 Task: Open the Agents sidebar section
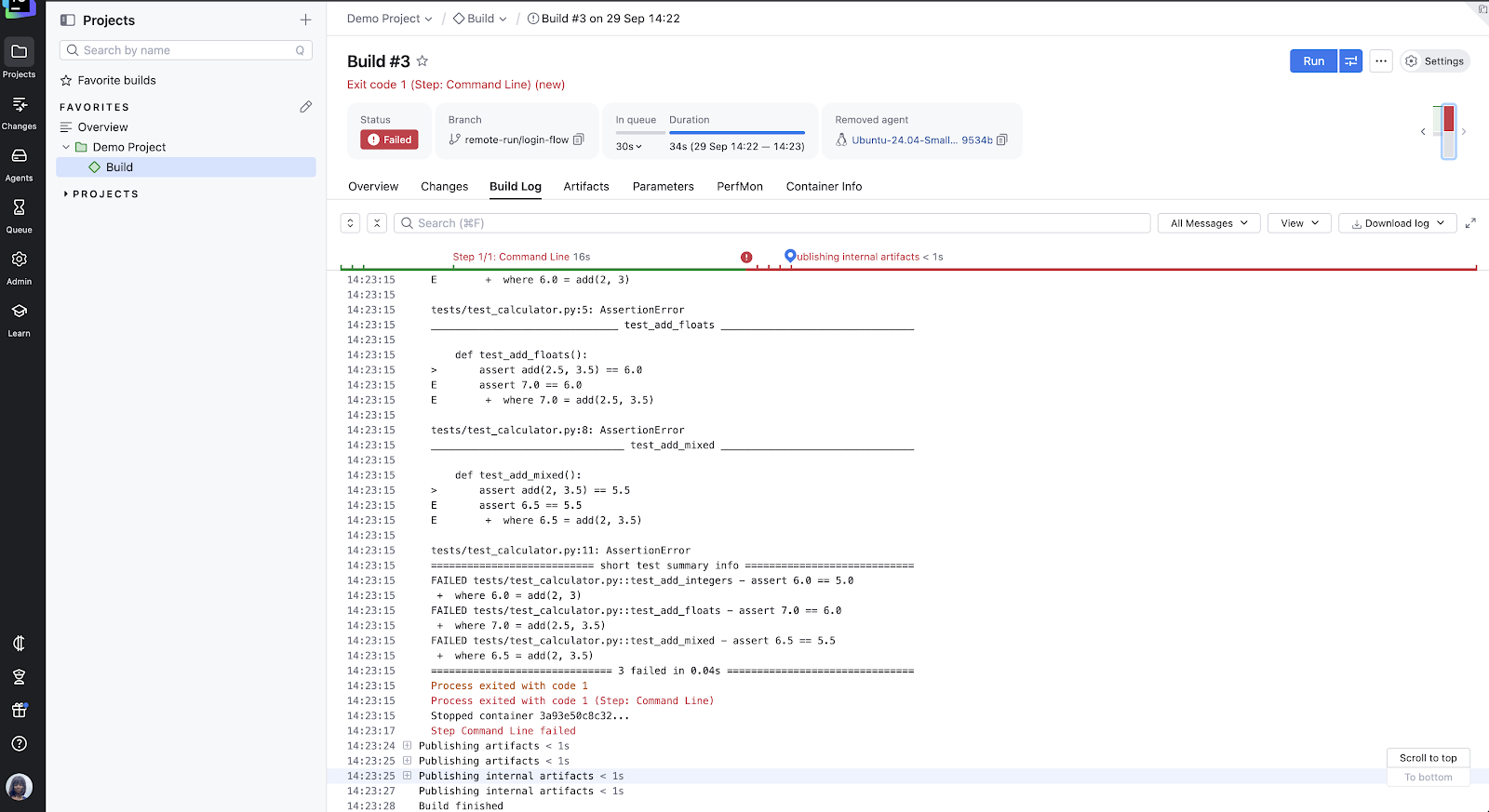(x=19, y=163)
